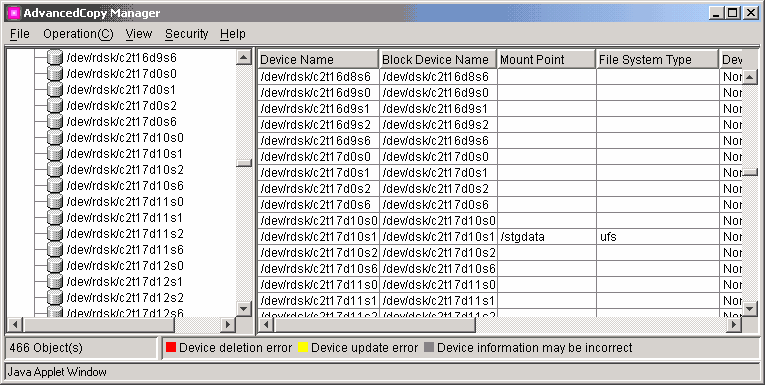
Task: Click the 466 Object(s) status text
Action: tap(46, 348)
